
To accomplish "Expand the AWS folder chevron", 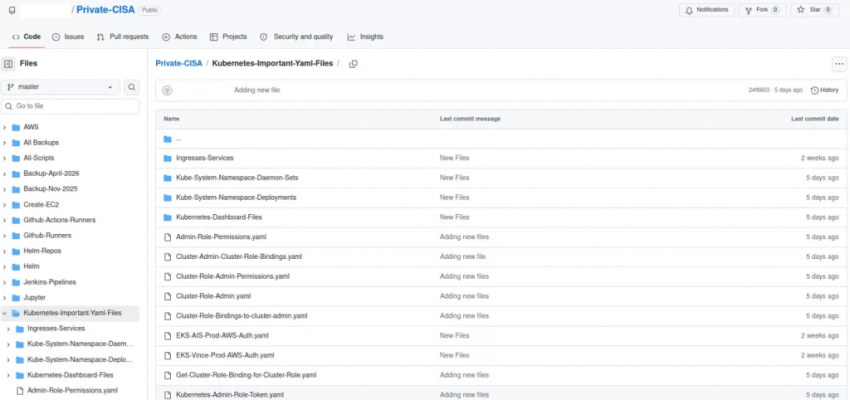I will (x=5, y=127).
